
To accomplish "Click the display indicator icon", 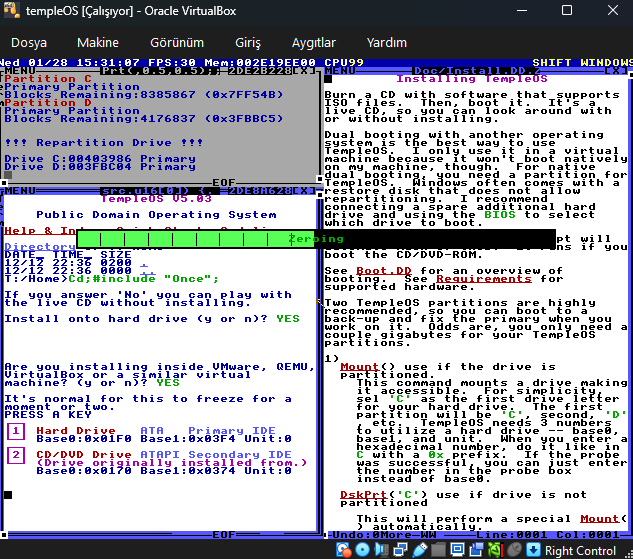I will [x=457, y=550].
